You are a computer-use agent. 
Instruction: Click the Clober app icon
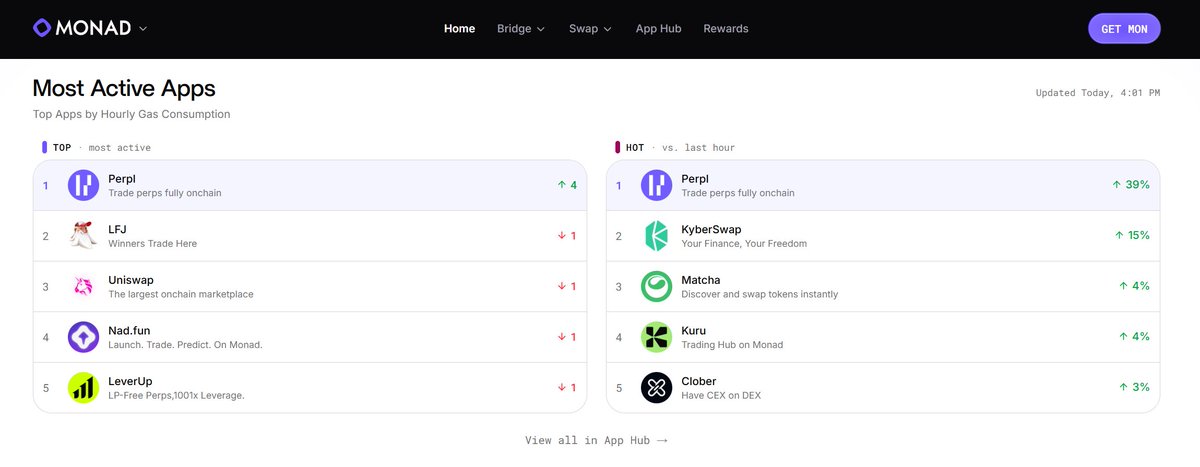click(657, 388)
